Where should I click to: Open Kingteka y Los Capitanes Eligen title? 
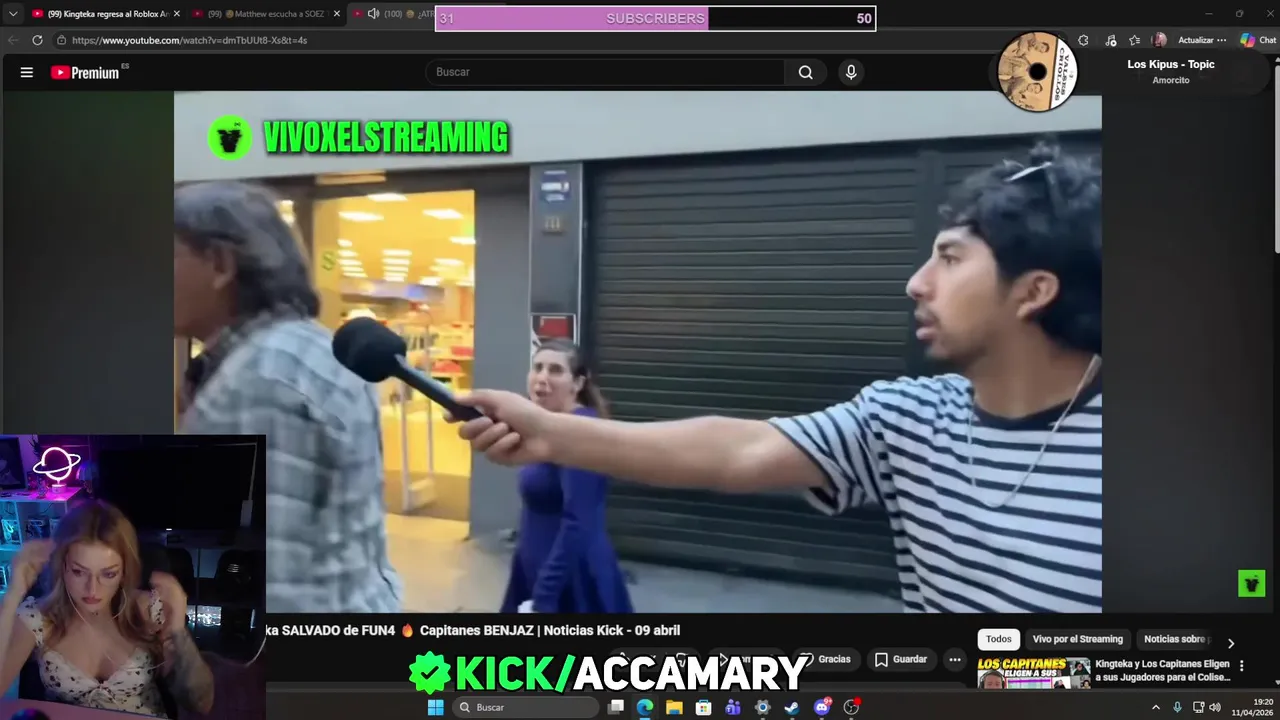(1162, 670)
